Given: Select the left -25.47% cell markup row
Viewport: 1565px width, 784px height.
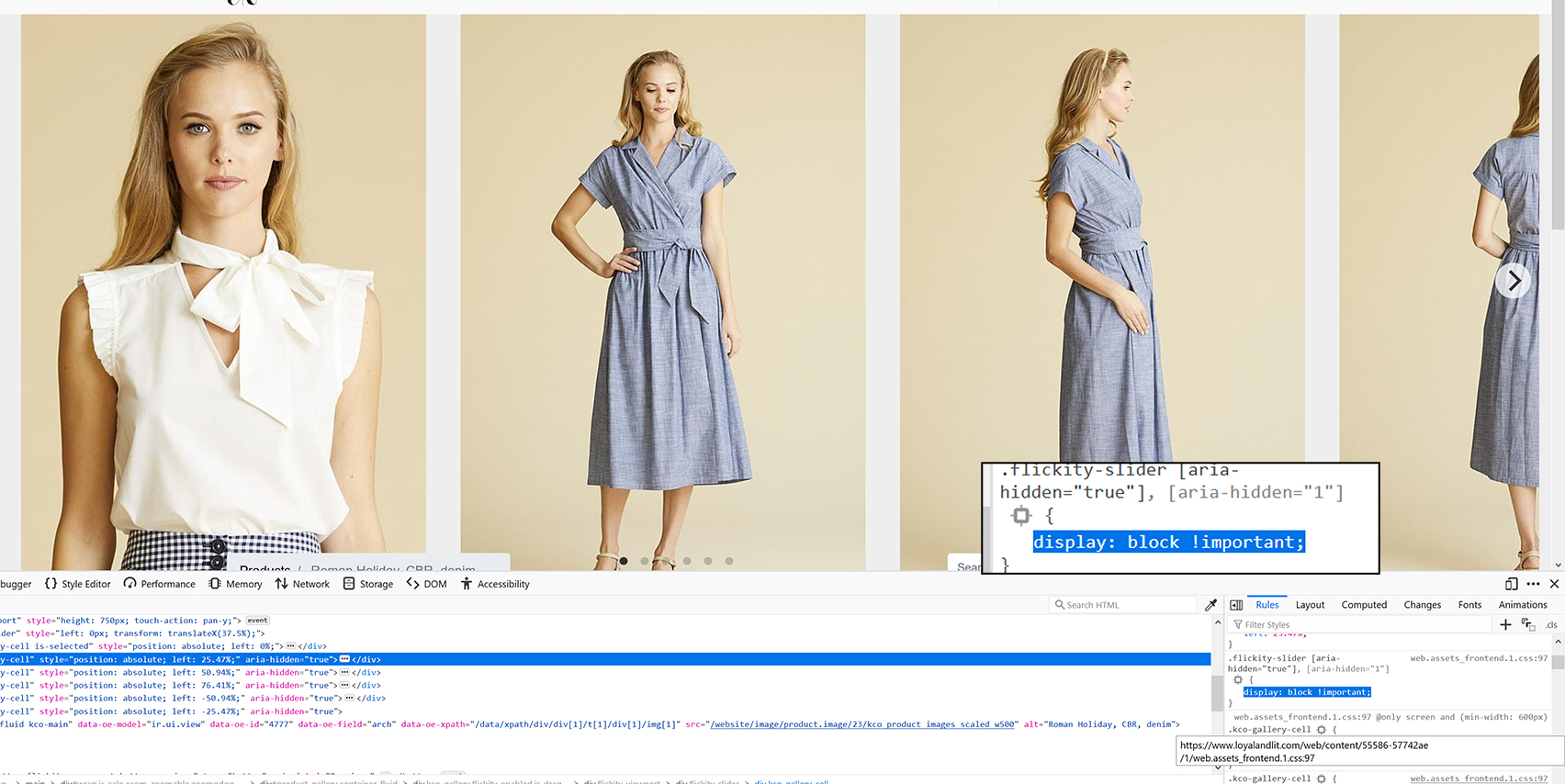Looking at the screenshot, I should coord(606,711).
